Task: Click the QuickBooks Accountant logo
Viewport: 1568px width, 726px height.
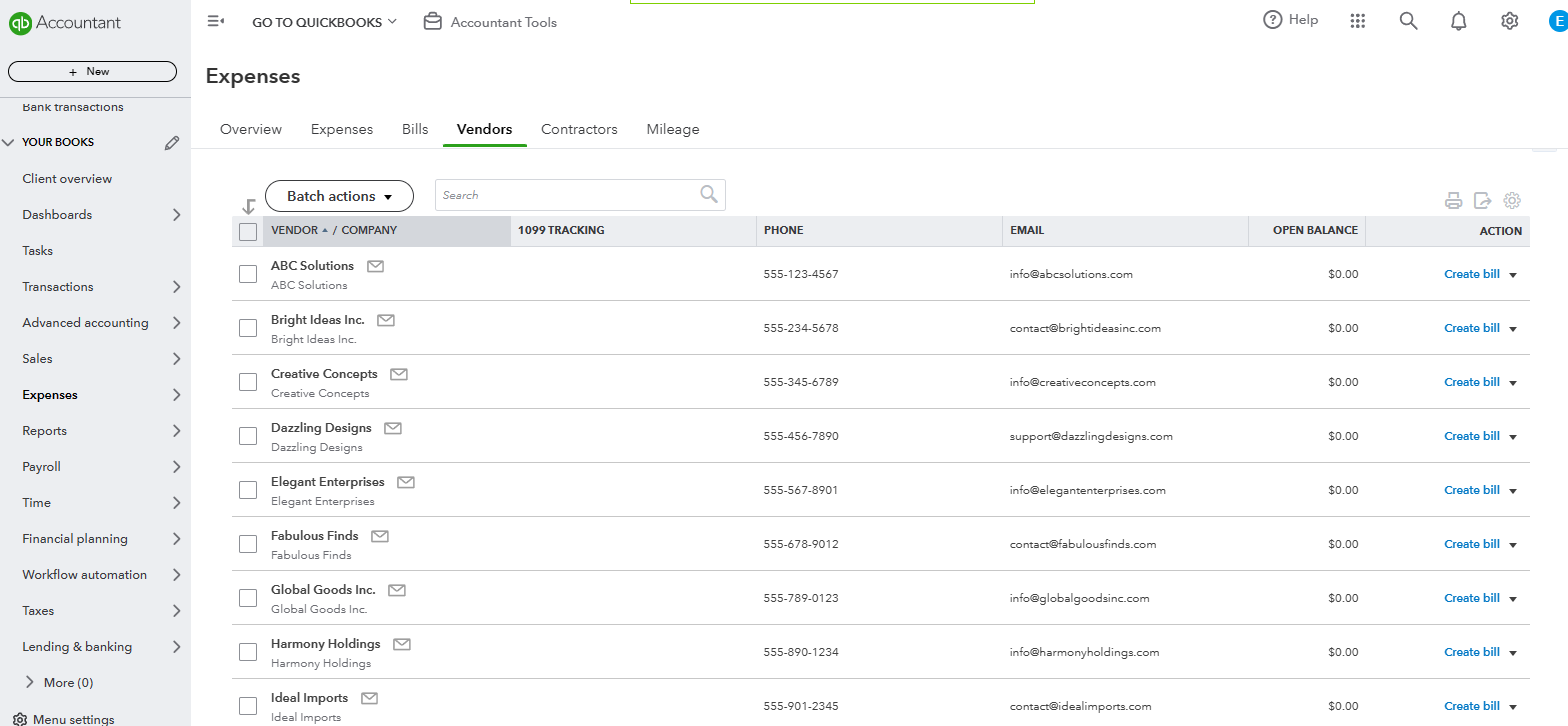Action: pos(65,23)
